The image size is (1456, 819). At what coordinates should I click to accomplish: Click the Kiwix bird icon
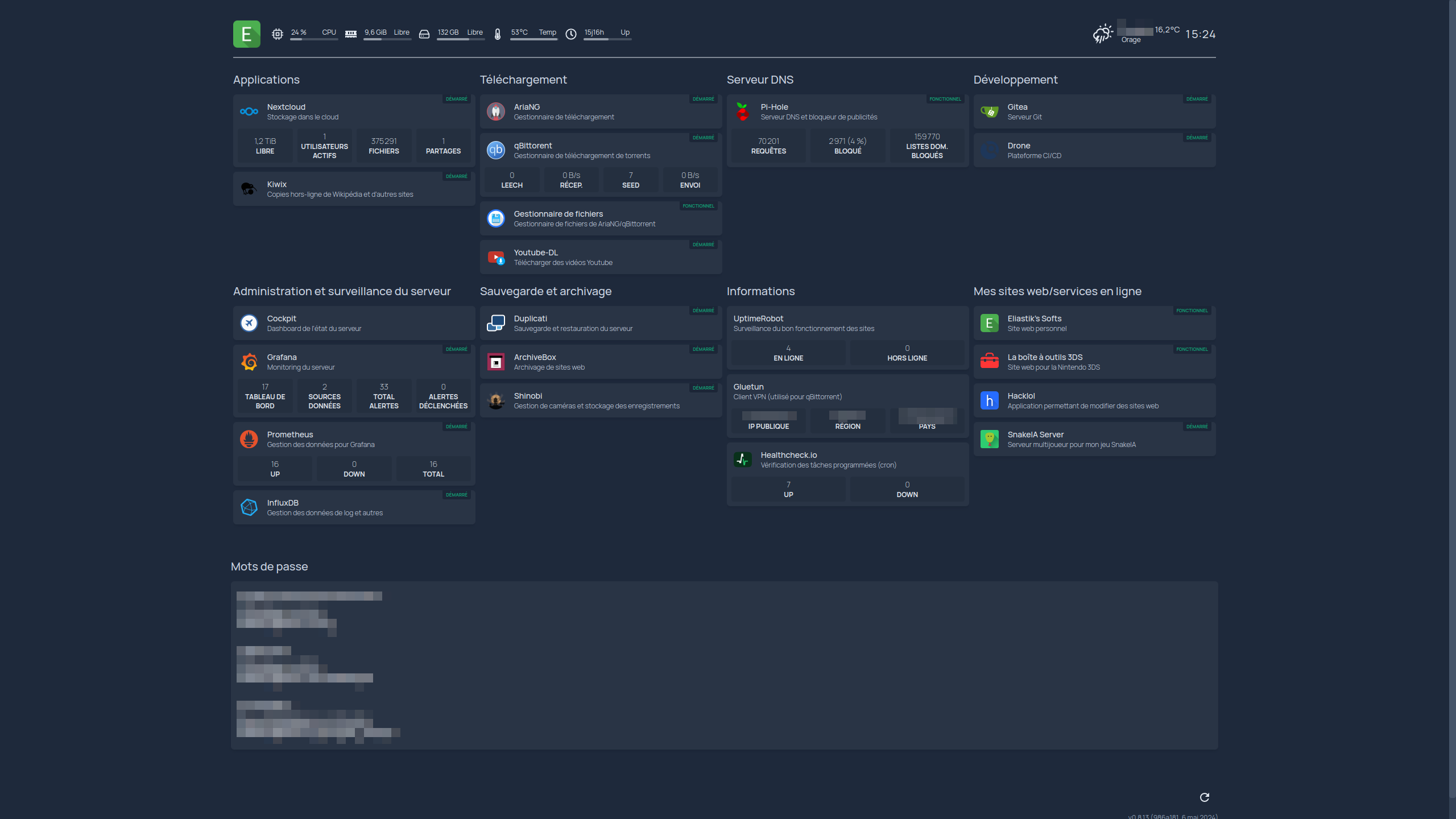click(249, 189)
